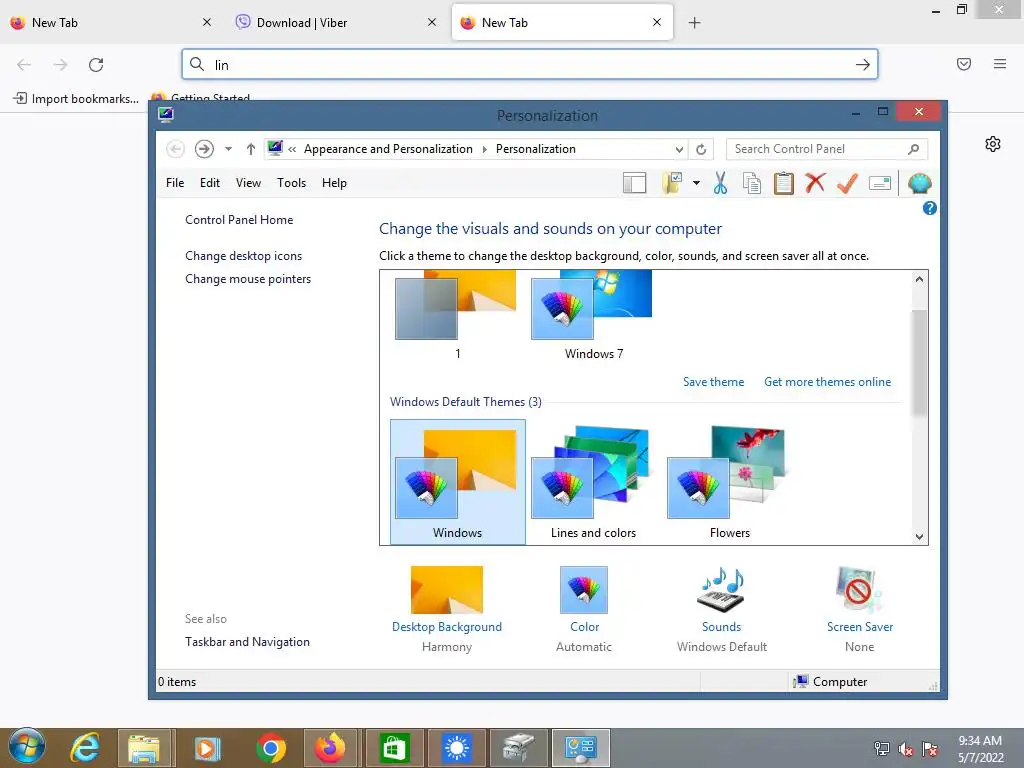This screenshot has height=768, width=1024.
Task: Open Firefox new tab settings gear
Action: (993, 144)
